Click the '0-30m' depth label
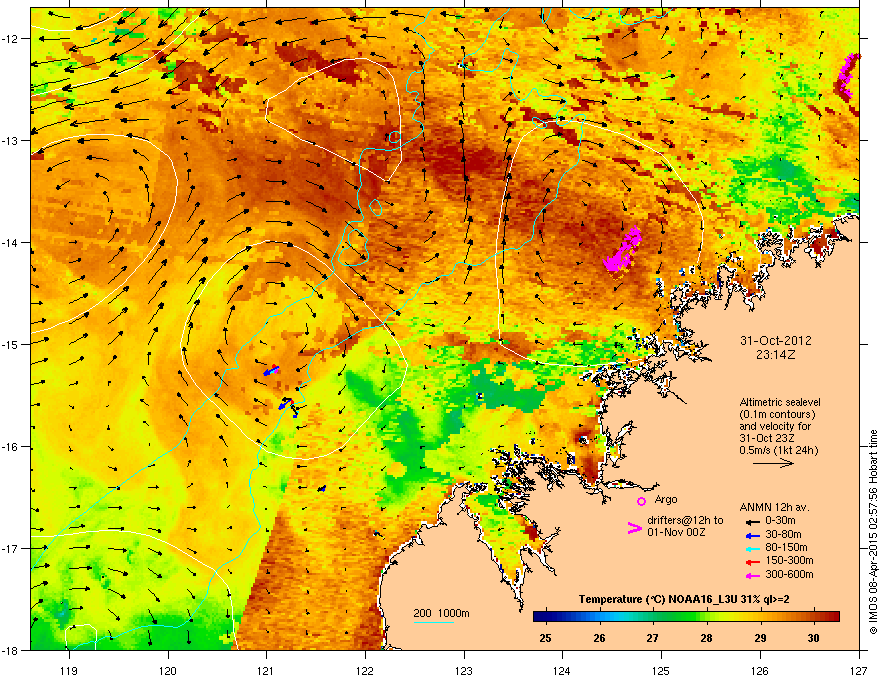The width and height of the screenshot is (880, 680). 780,521
